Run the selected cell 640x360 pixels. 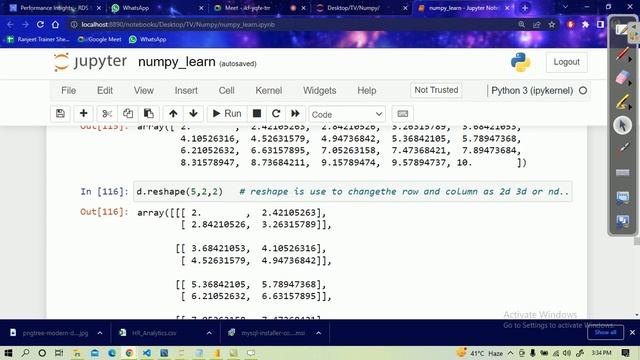(x=227, y=113)
